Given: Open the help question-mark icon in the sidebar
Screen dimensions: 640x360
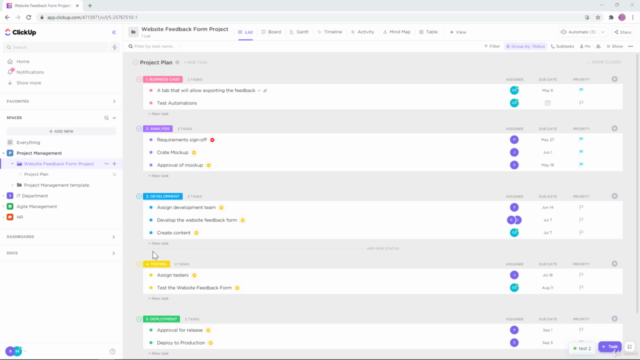Looking at the screenshot, I should [x=112, y=351].
